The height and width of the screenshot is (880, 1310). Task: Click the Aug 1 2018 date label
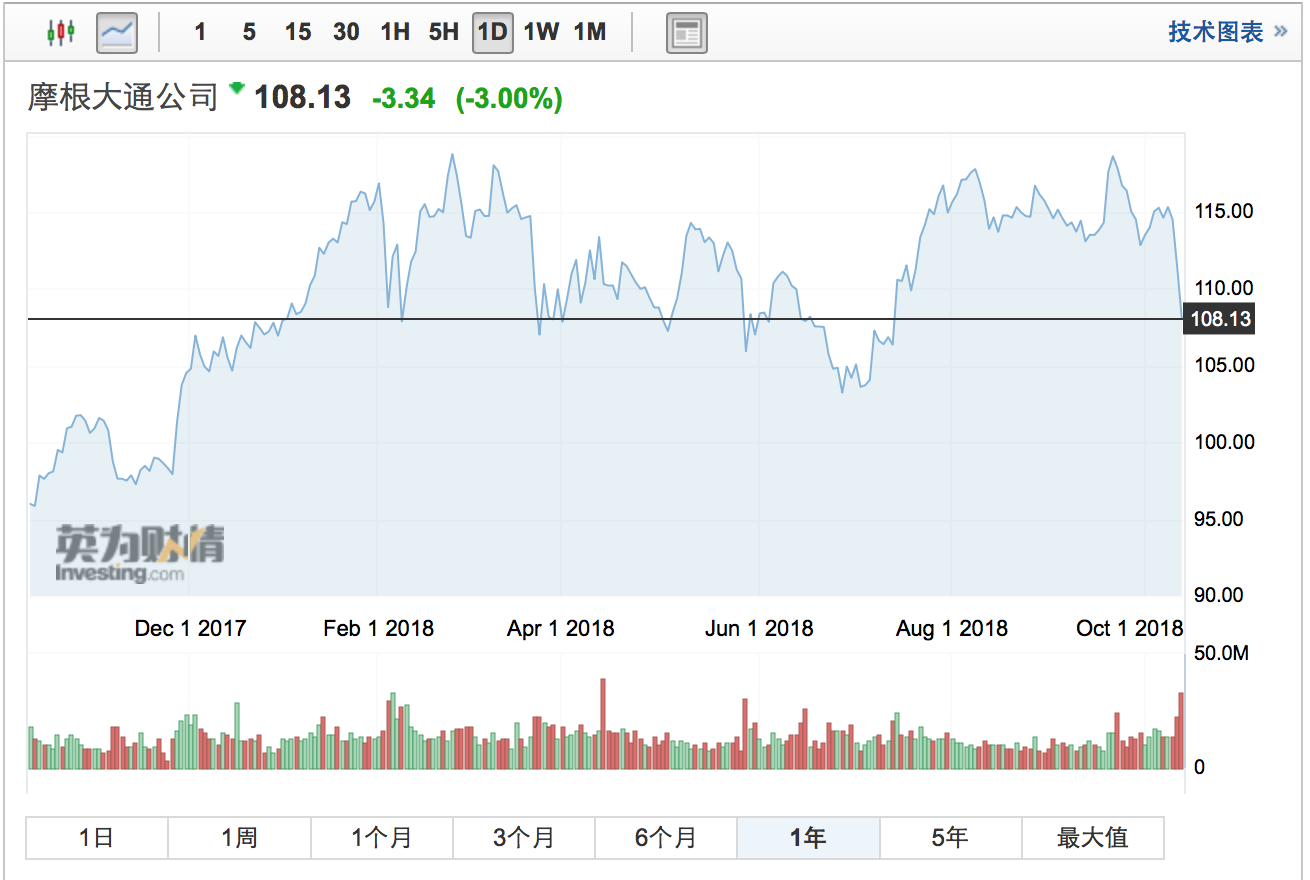coord(952,628)
